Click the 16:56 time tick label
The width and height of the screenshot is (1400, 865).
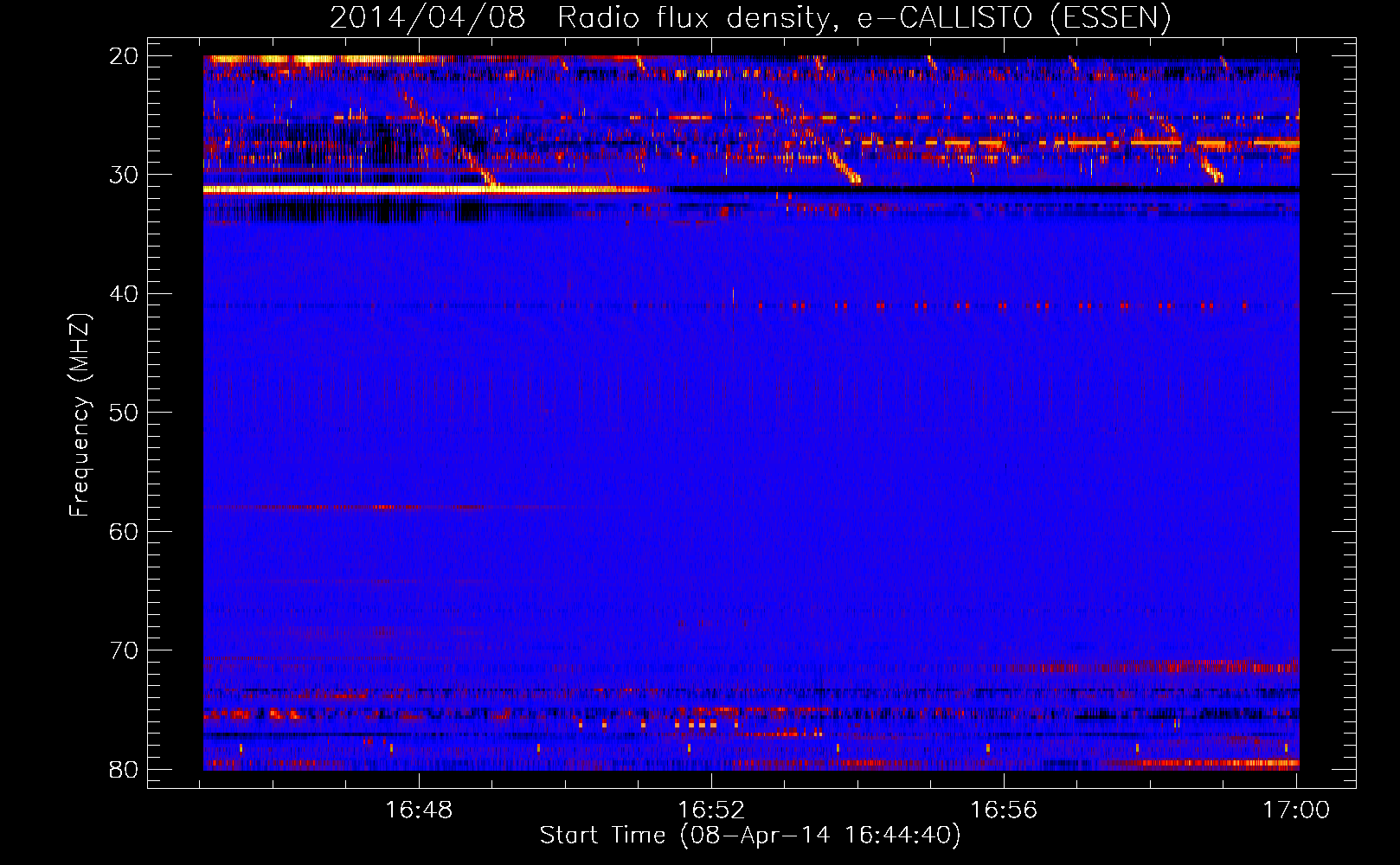click(x=1004, y=810)
